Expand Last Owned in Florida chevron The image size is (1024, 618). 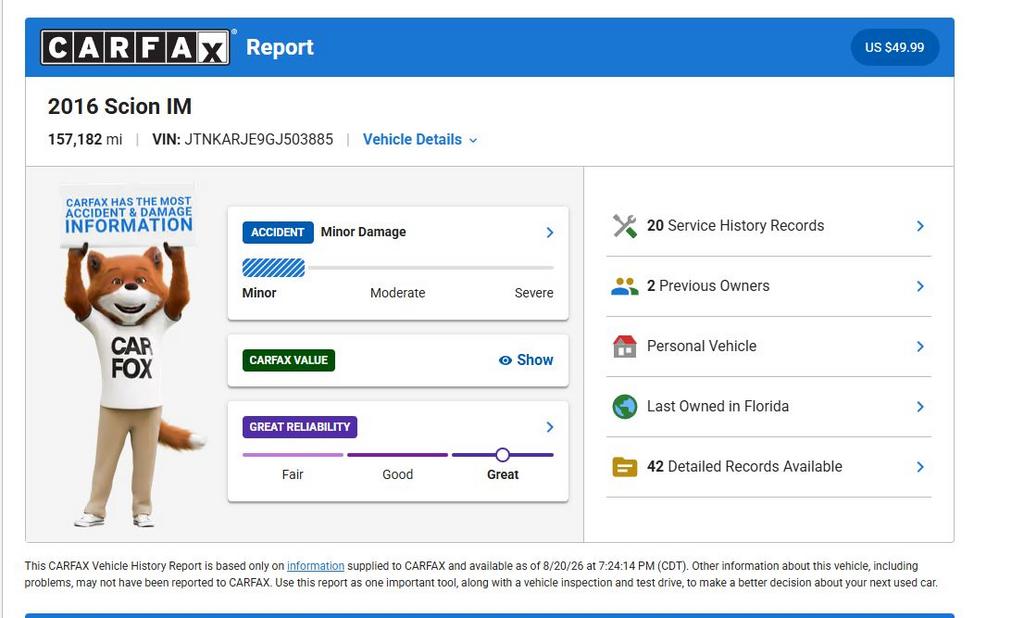click(x=920, y=406)
